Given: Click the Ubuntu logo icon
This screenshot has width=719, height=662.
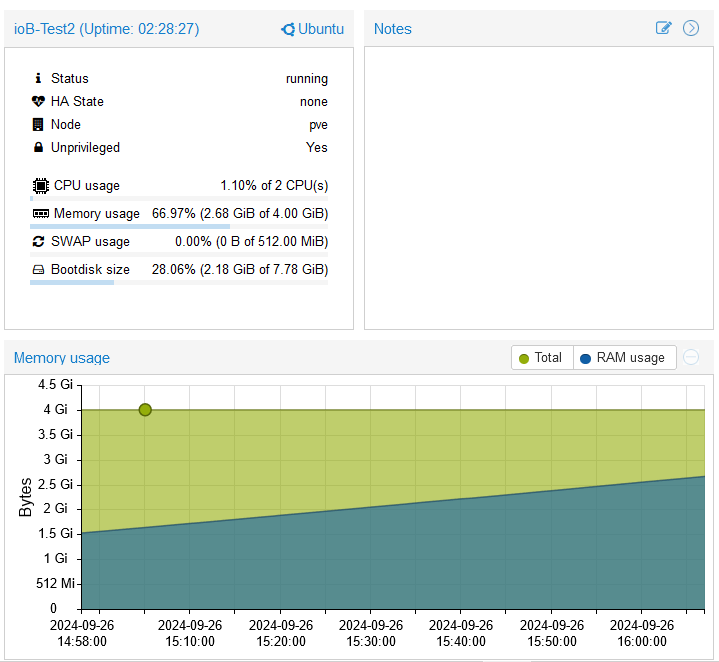Looking at the screenshot, I should click(288, 29).
